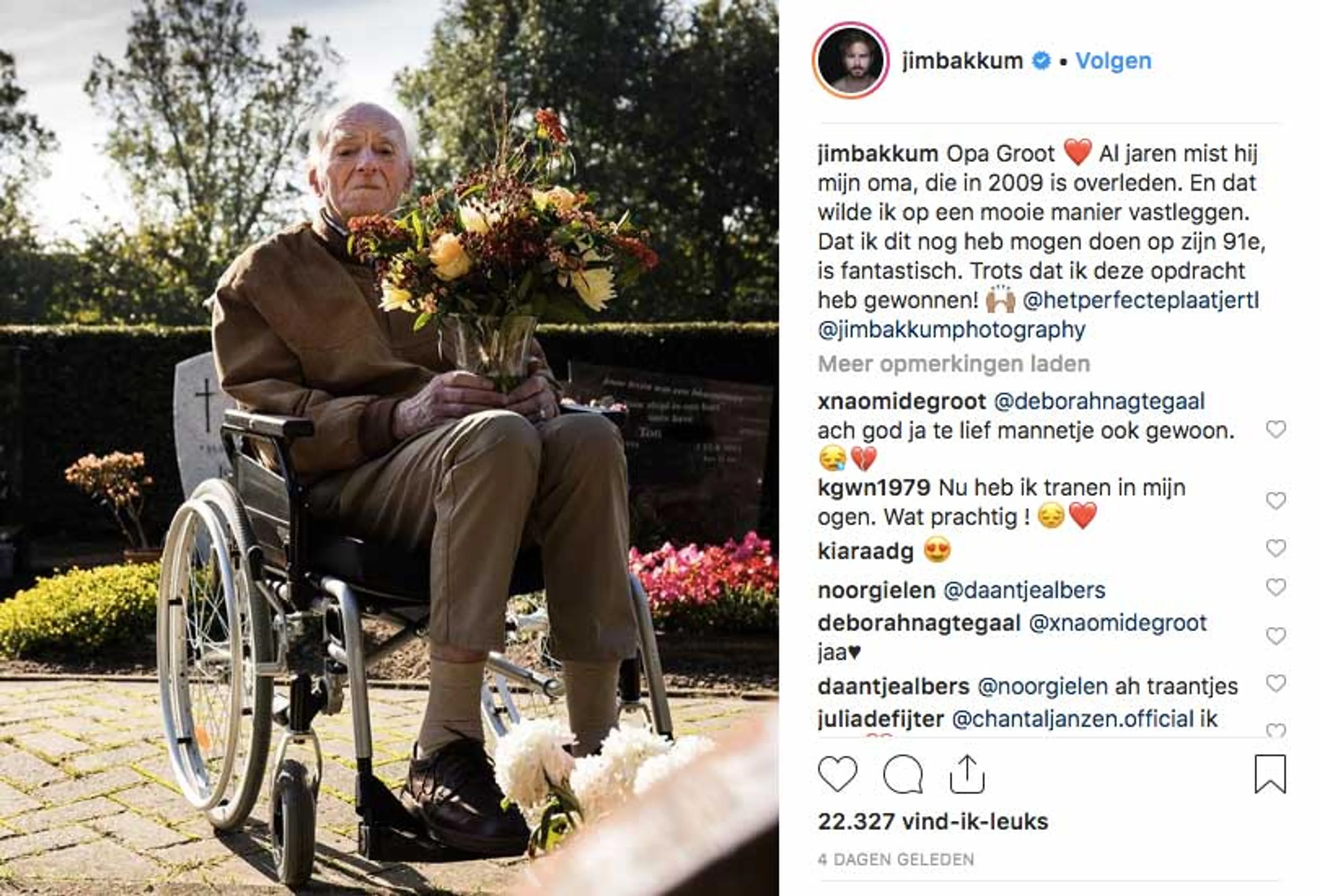
Task: Save post with the bookmark icon
Action: (x=1270, y=773)
